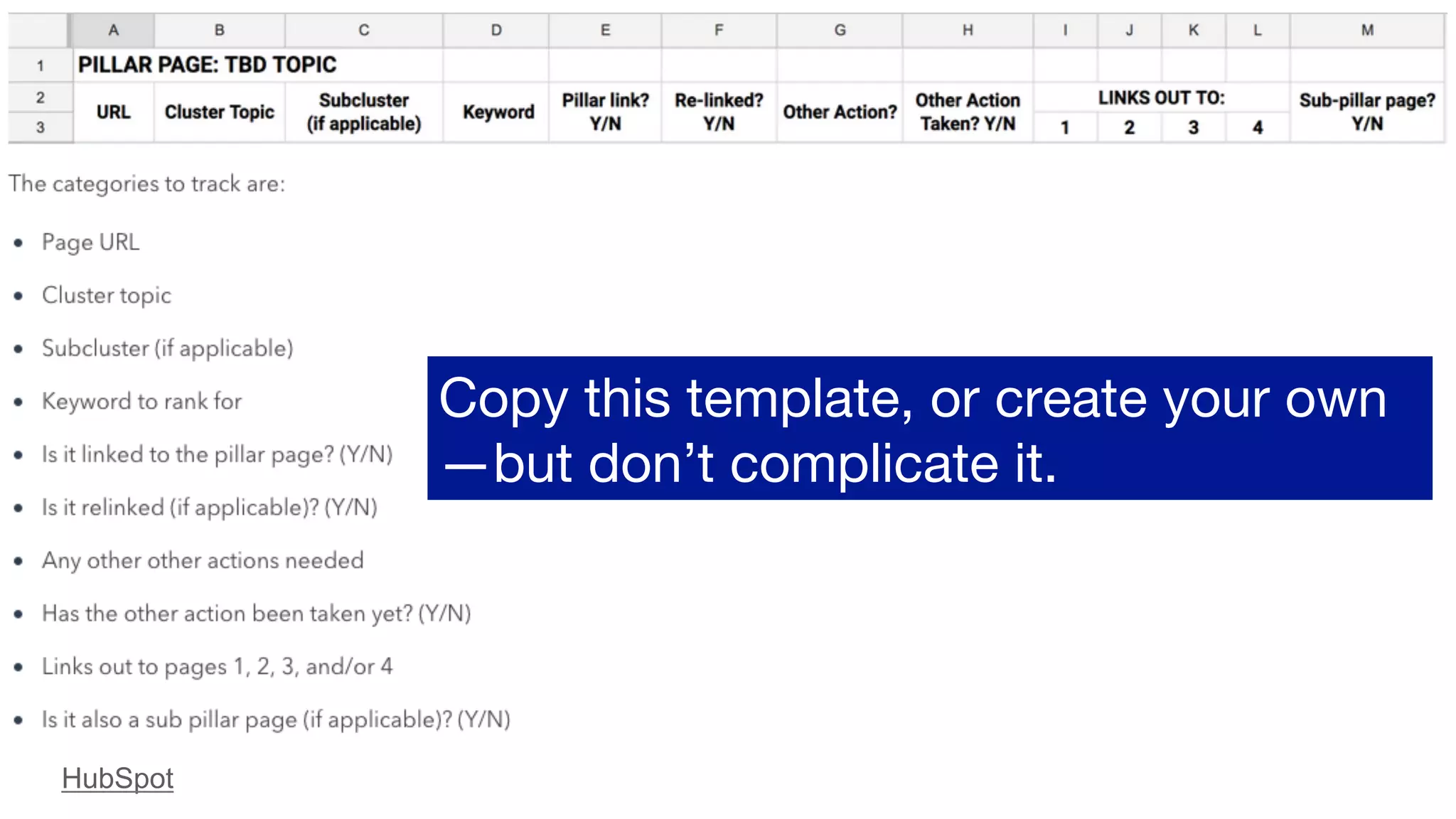Screen dimensions: 1456x819
Task: Click 'The categories to track are:' text
Action: (147, 184)
